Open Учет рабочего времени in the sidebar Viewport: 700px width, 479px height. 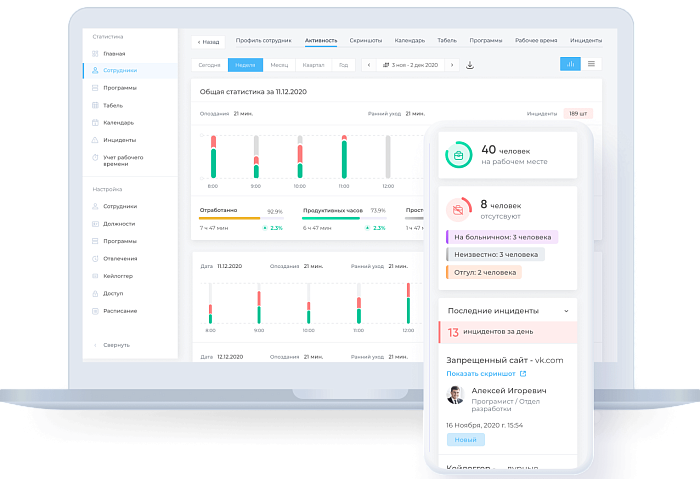pos(123,162)
